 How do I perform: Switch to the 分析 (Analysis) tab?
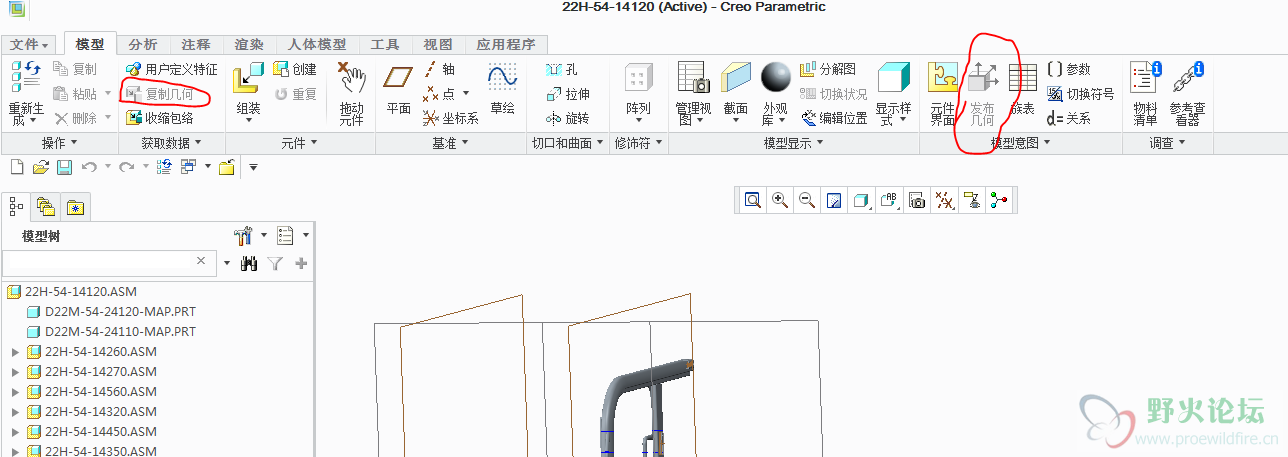click(143, 45)
